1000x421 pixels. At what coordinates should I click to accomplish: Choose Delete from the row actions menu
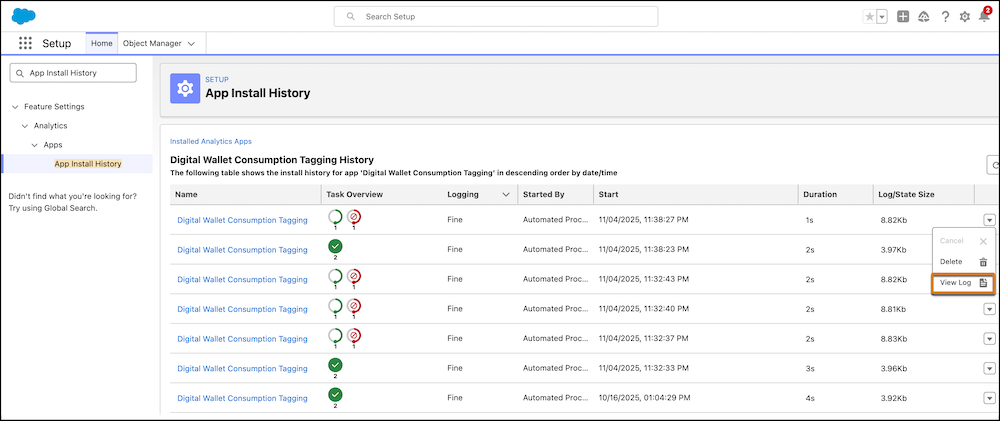[964, 262]
